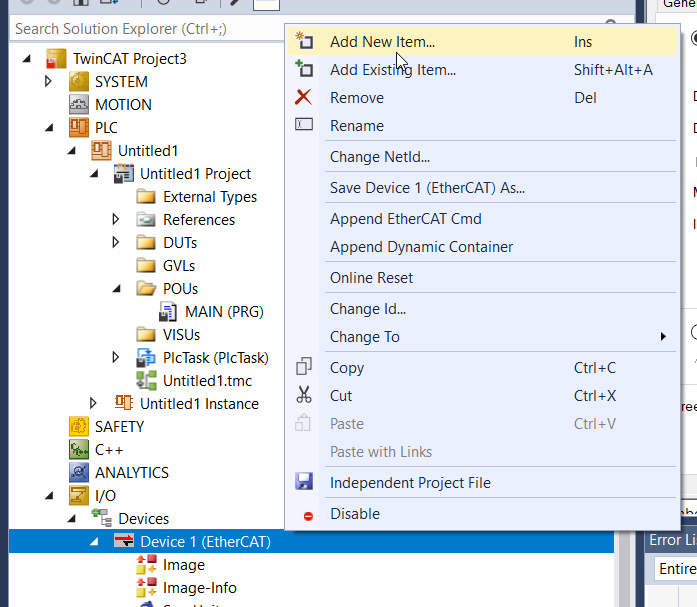
Task: Click the MOTION node icon
Action: click(79, 105)
